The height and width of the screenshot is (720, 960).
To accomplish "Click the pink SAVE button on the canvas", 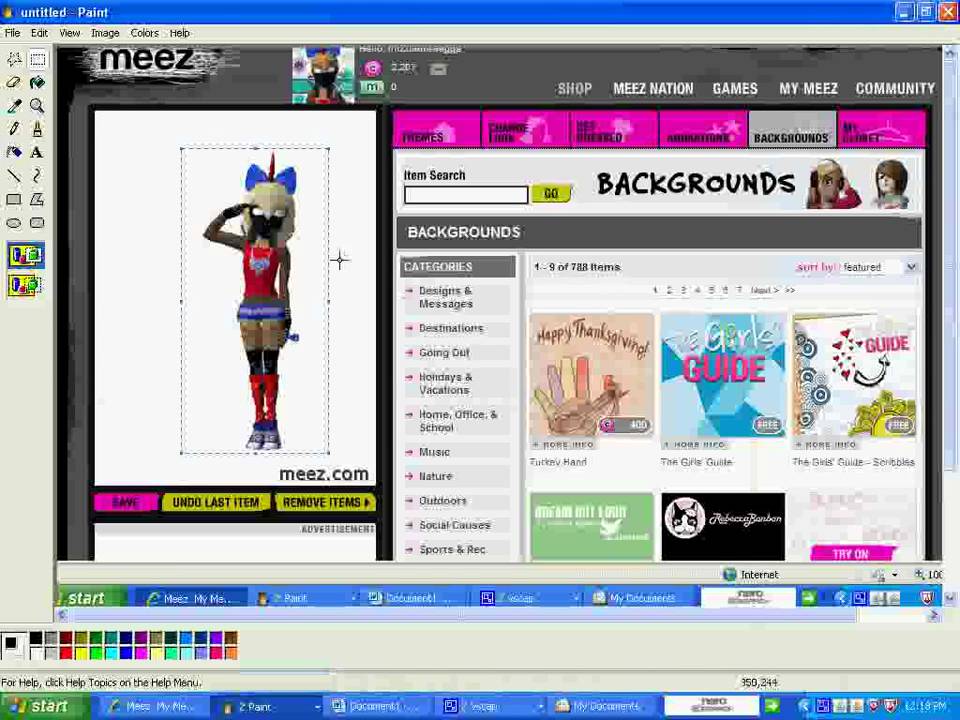I will click(126, 503).
